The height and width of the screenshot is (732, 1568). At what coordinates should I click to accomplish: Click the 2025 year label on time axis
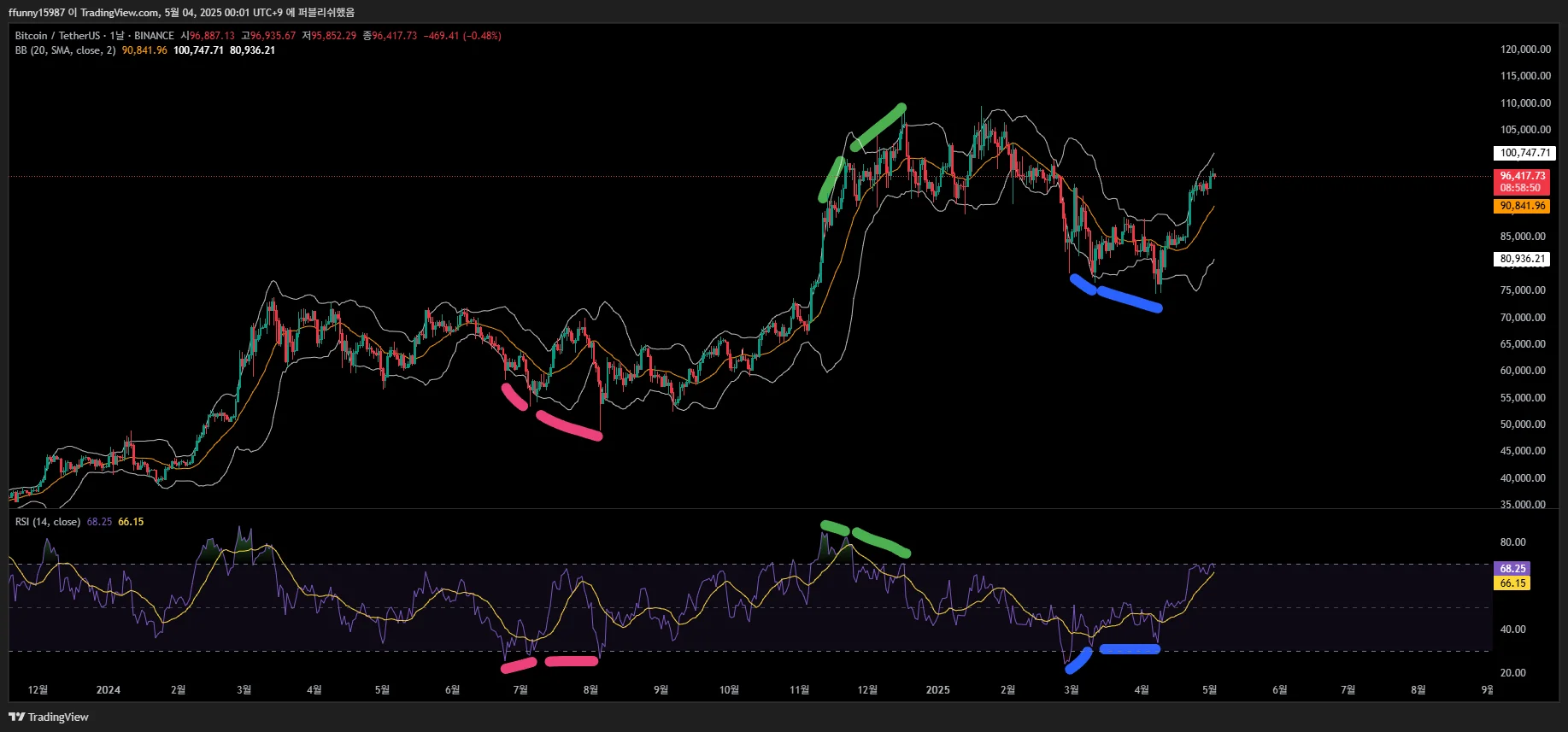tap(938, 690)
